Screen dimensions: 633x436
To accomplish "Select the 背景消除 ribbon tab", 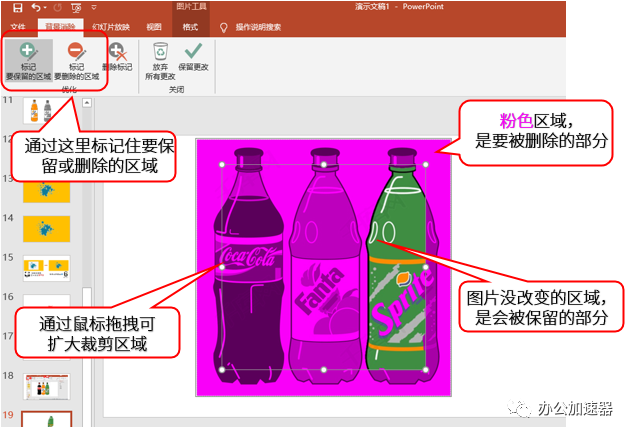I will (60, 27).
